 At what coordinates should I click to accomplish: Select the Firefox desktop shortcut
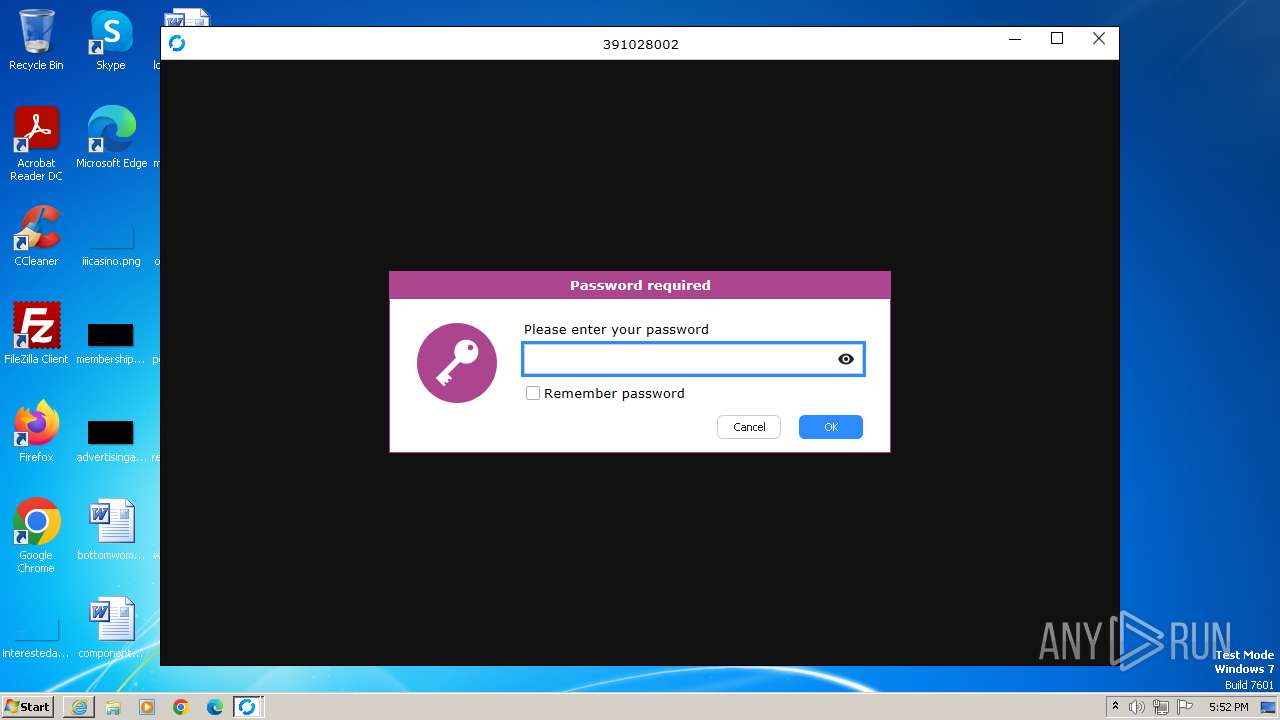point(36,432)
